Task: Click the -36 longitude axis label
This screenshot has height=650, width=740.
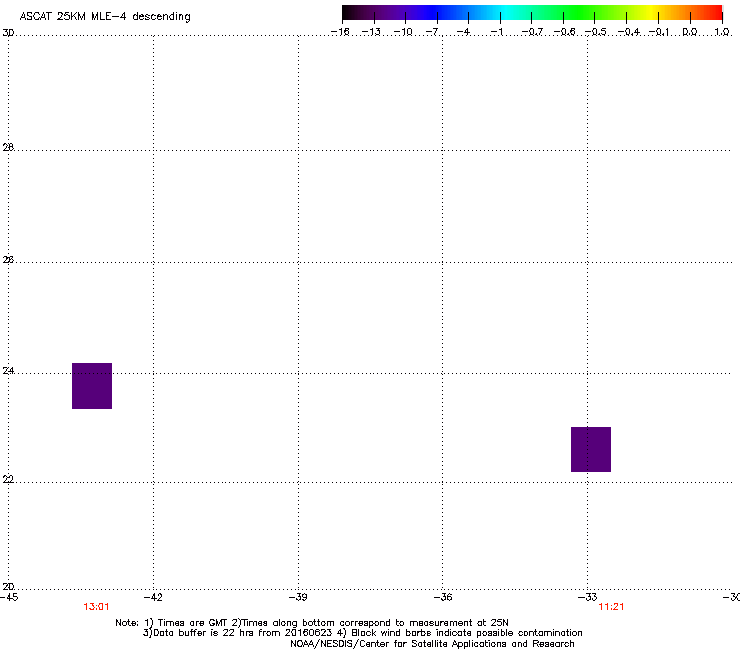Action: pos(443,597)
